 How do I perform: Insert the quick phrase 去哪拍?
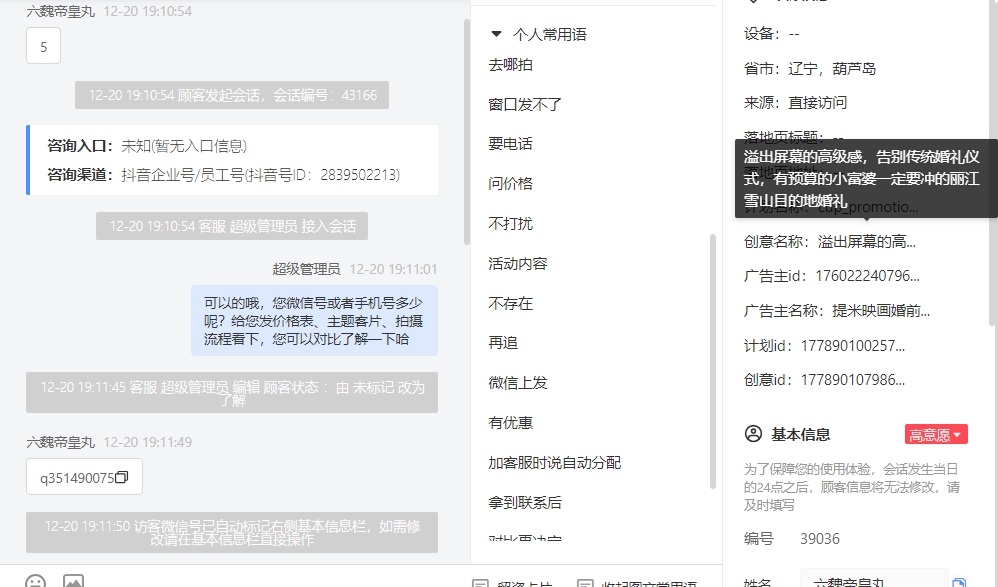(x=510, y=65)
